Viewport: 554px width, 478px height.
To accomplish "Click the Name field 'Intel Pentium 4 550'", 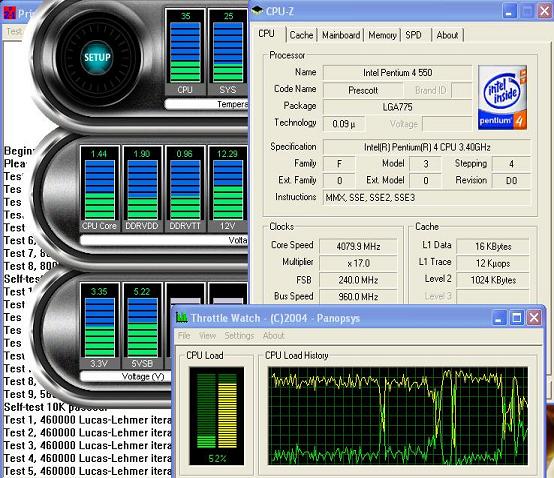I will coord(397,73).
